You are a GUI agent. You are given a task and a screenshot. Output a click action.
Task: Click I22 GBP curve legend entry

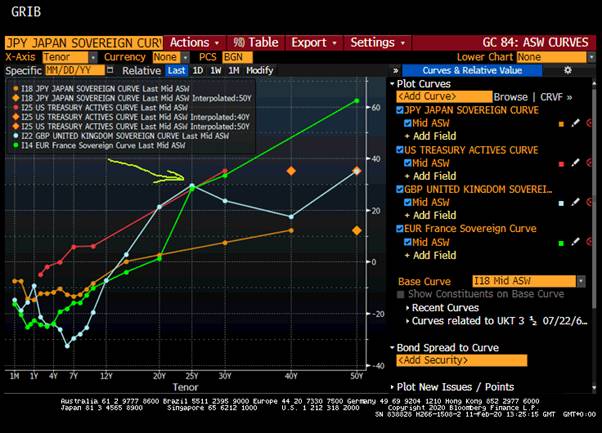point(121,136)
